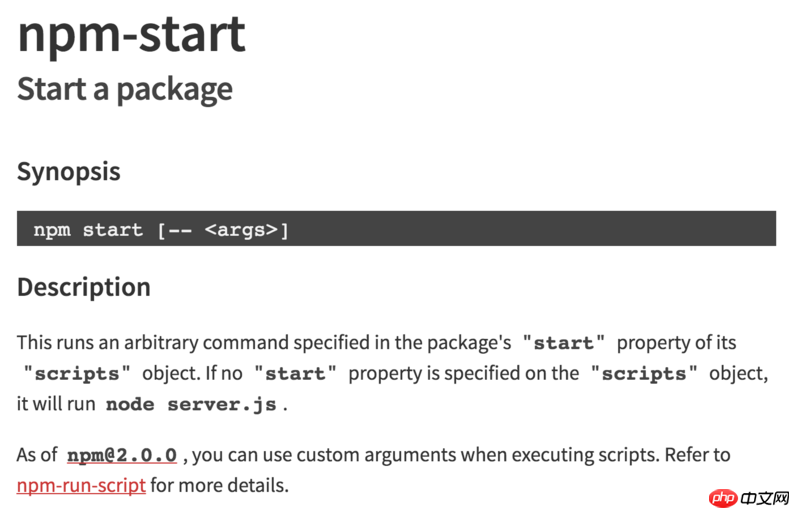Click the "scripts" code before 'object. If no'
This screenshot has height=518, width=800.
point(78,374)
